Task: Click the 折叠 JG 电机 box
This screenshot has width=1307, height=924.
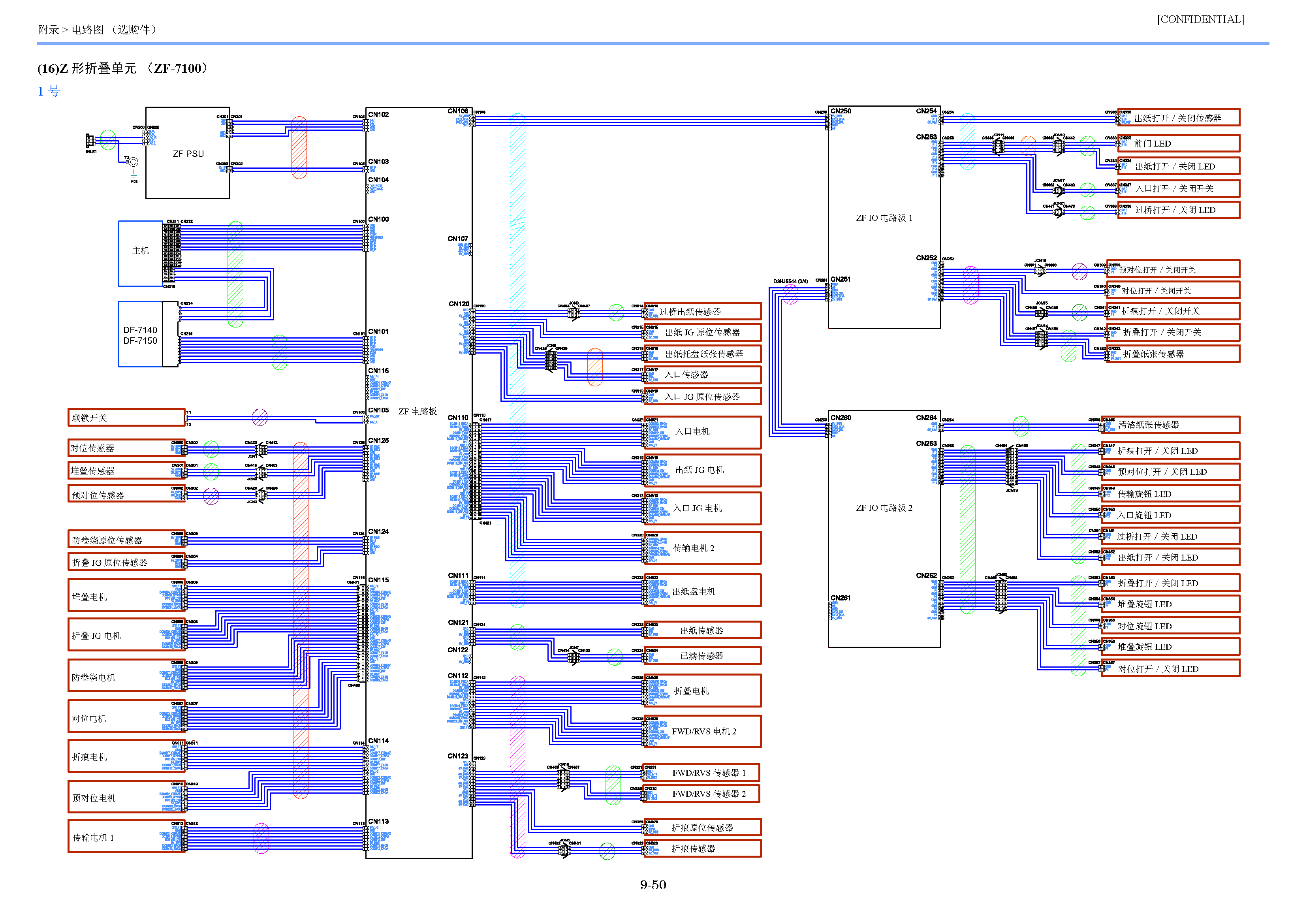Action: 126,635
